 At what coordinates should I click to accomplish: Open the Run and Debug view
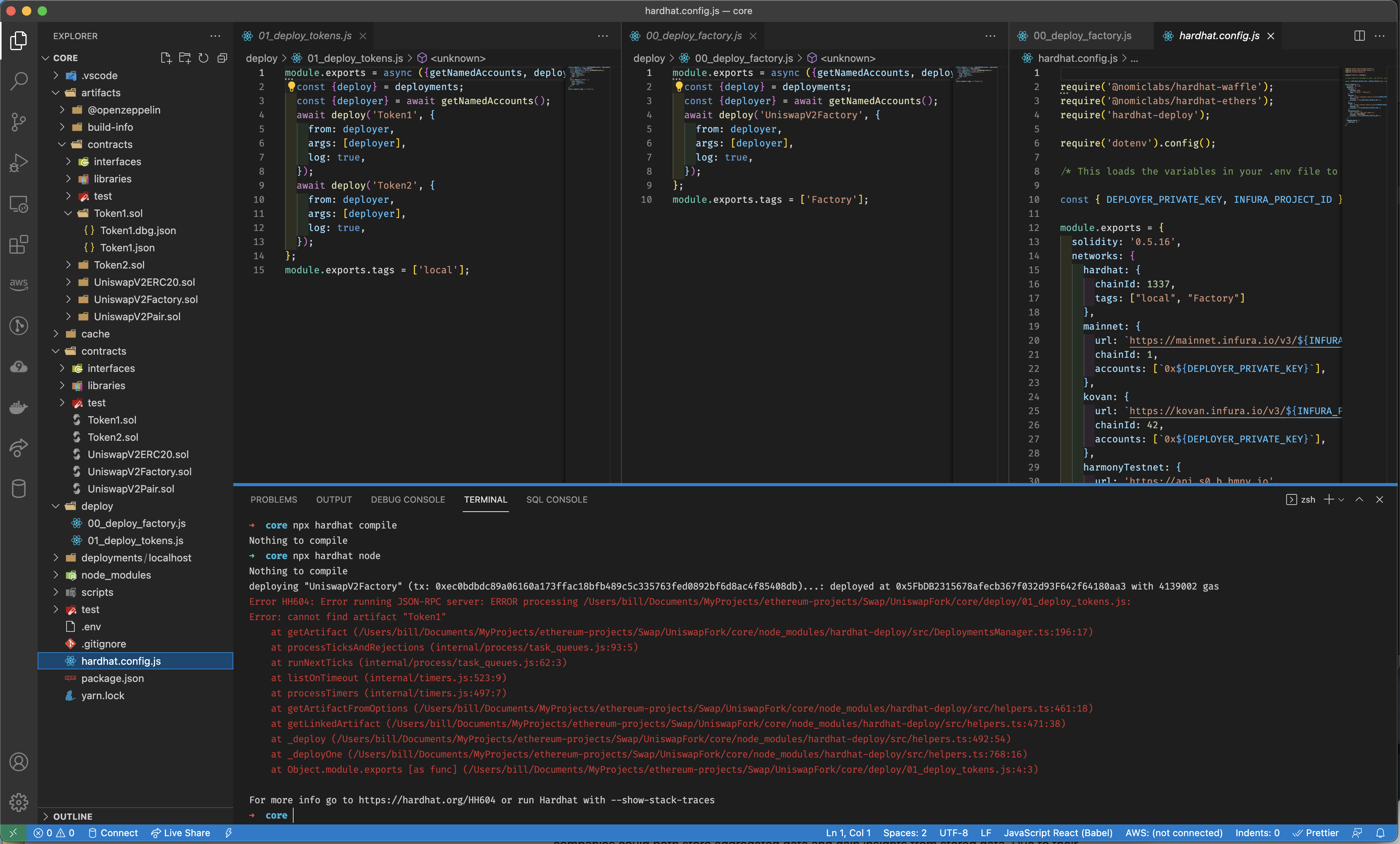pyautogui.click(x=19, y=163)
